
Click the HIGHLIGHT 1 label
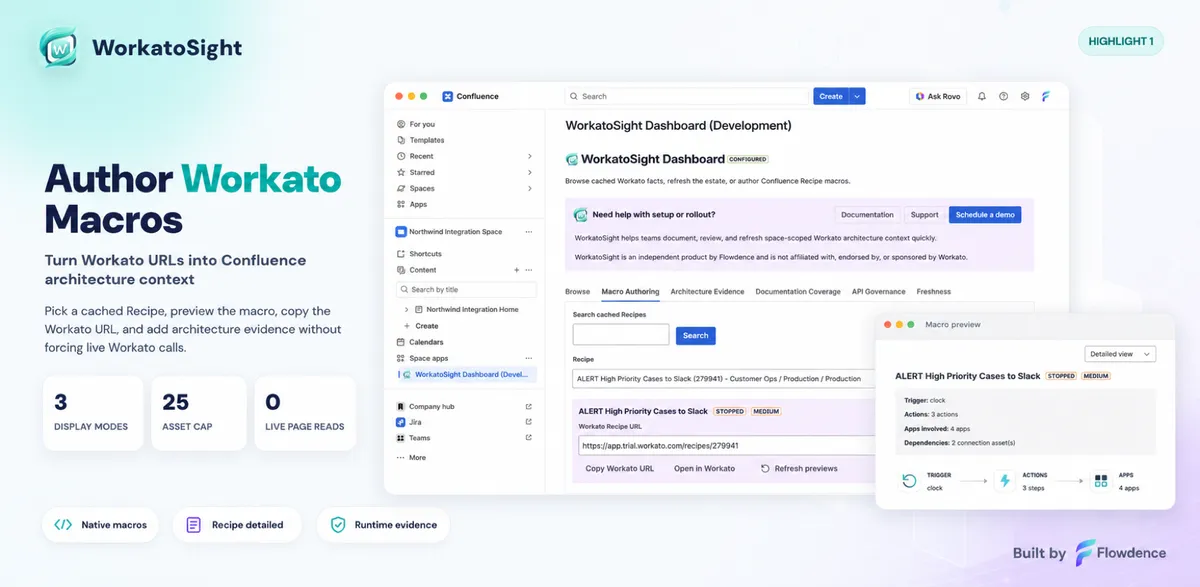click(x=1121, y=41)
